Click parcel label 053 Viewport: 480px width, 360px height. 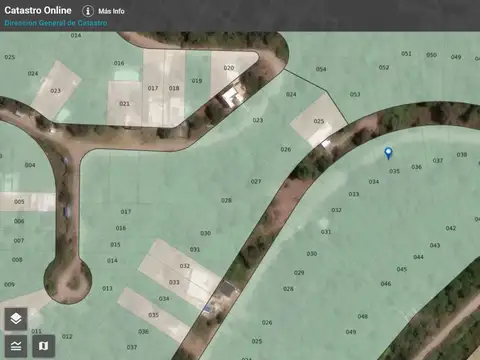click(x=355, y=94)
